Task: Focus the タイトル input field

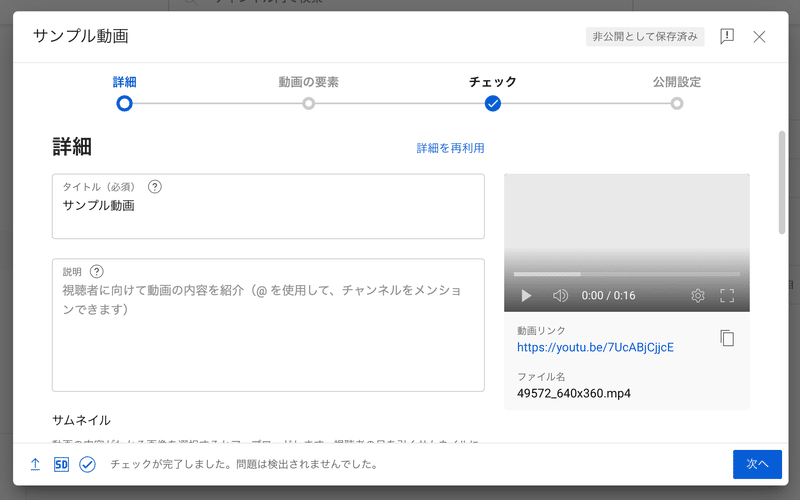Action: coord(268,206)
